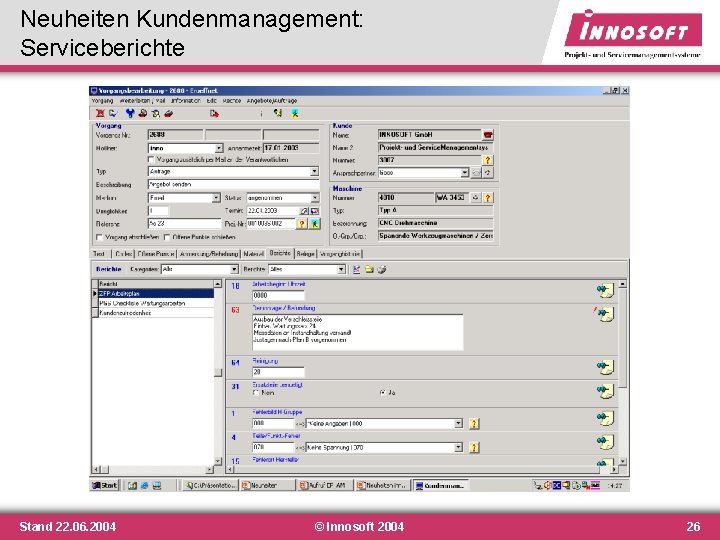Click the calendar icon at the Termin field end
The image size is (720, 540).
pos(315,211)
